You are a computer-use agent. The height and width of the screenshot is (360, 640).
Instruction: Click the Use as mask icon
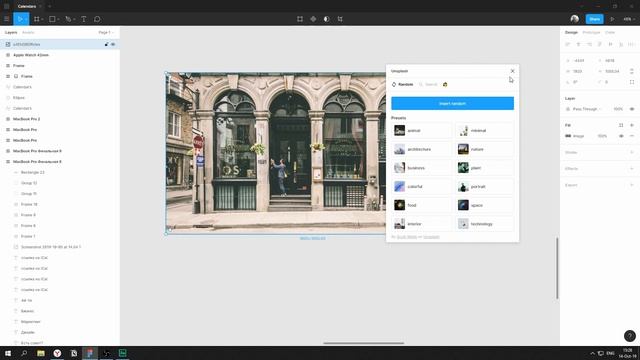pyautogui.click(x=327, y=19)
